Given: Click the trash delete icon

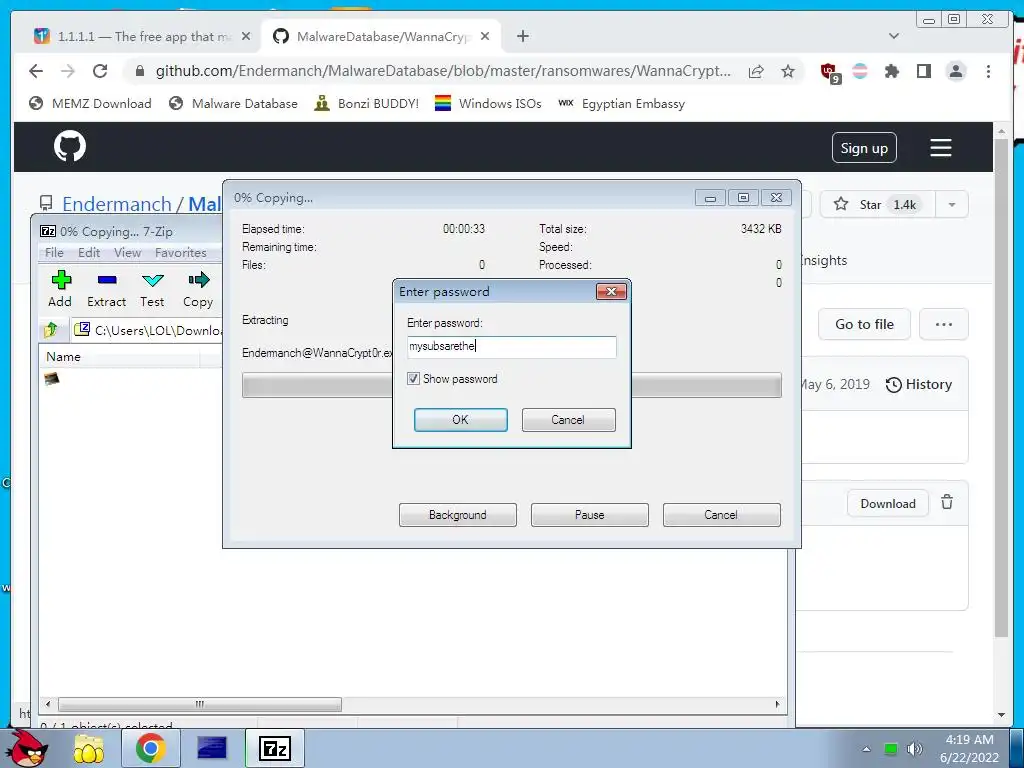Looking at the screenshot, I should [x=947, y=503].
